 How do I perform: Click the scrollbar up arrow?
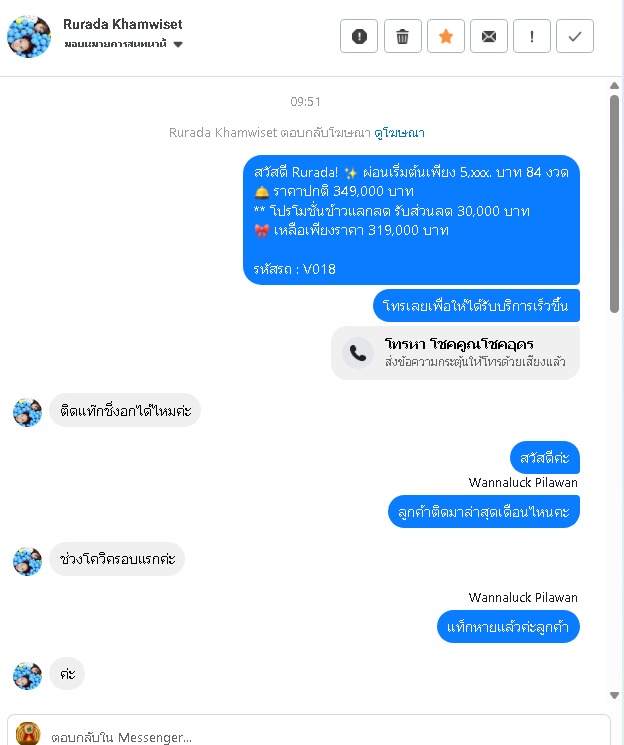pos(614,86)
